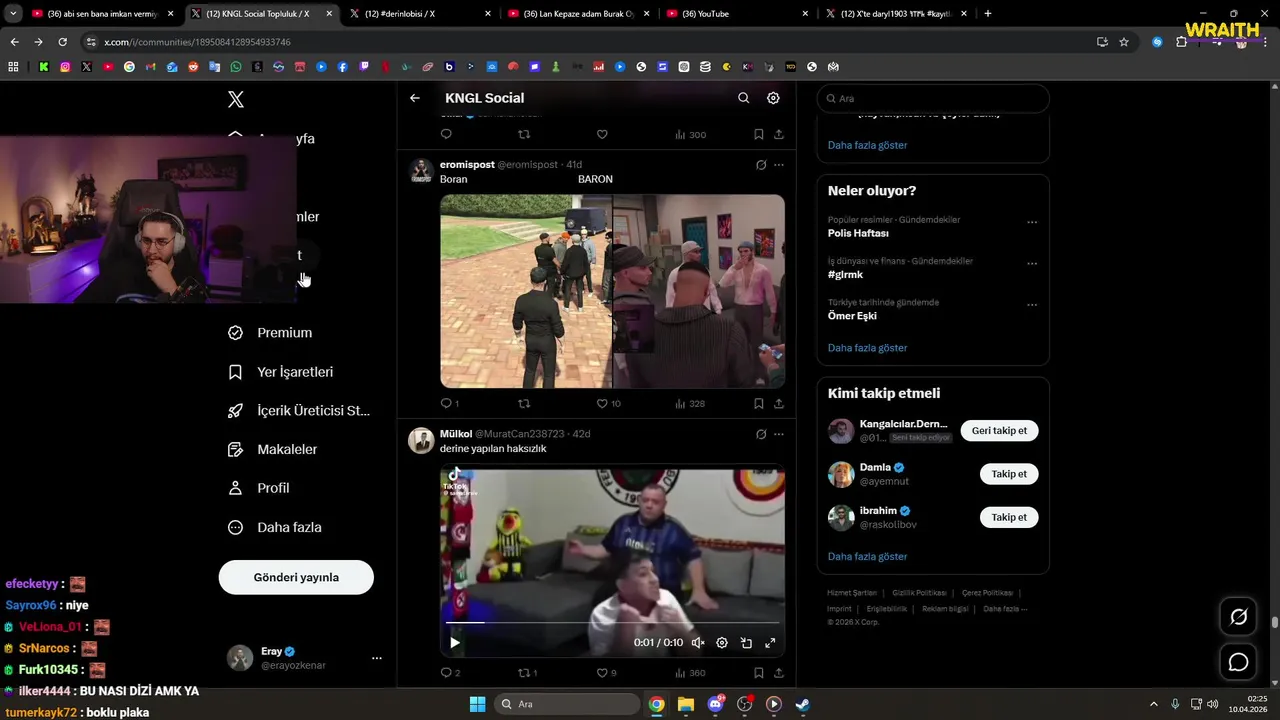This screenshot has height=720, width=1280.
Task: Click Geri takip et button
Action: (x=999, y=431)
